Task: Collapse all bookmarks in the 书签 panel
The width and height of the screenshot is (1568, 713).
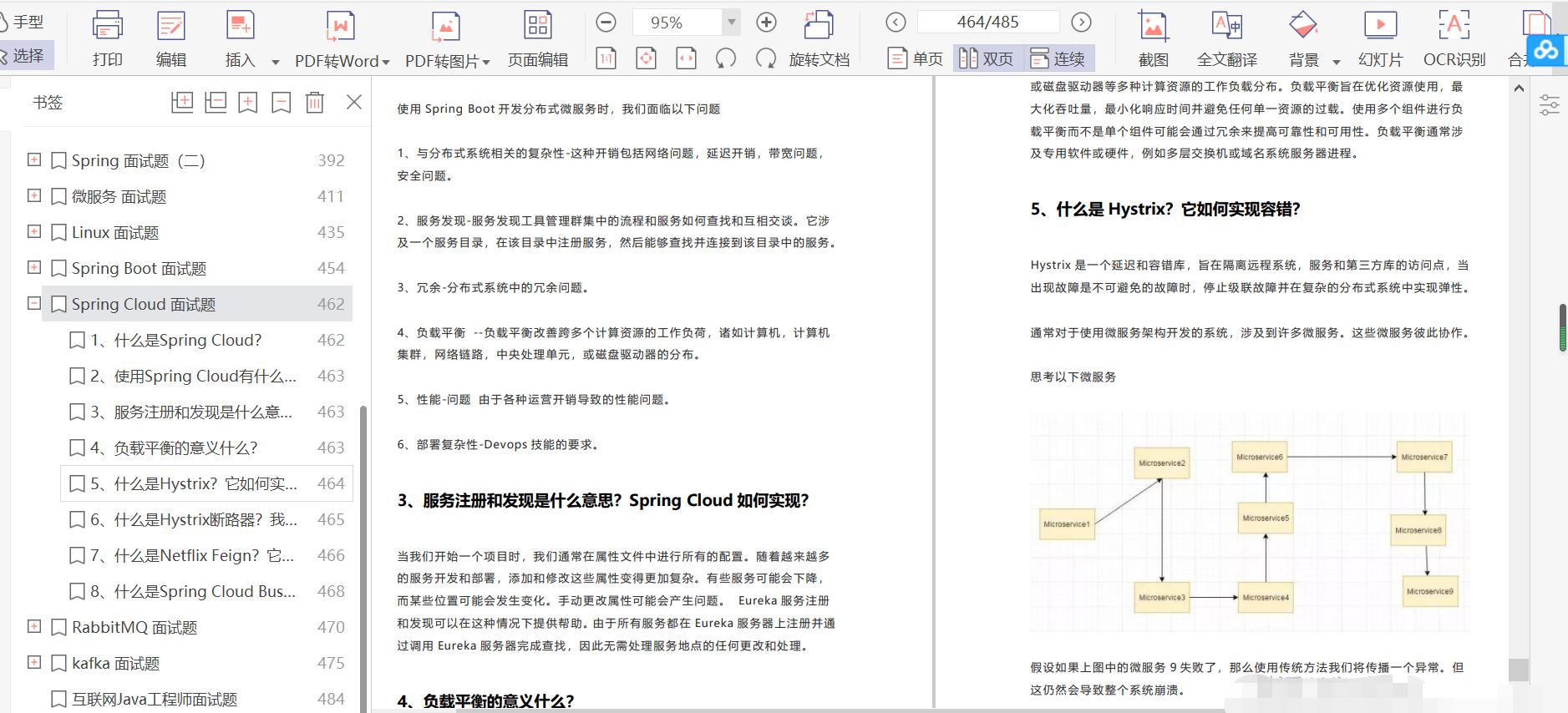Action: (216, 102)
